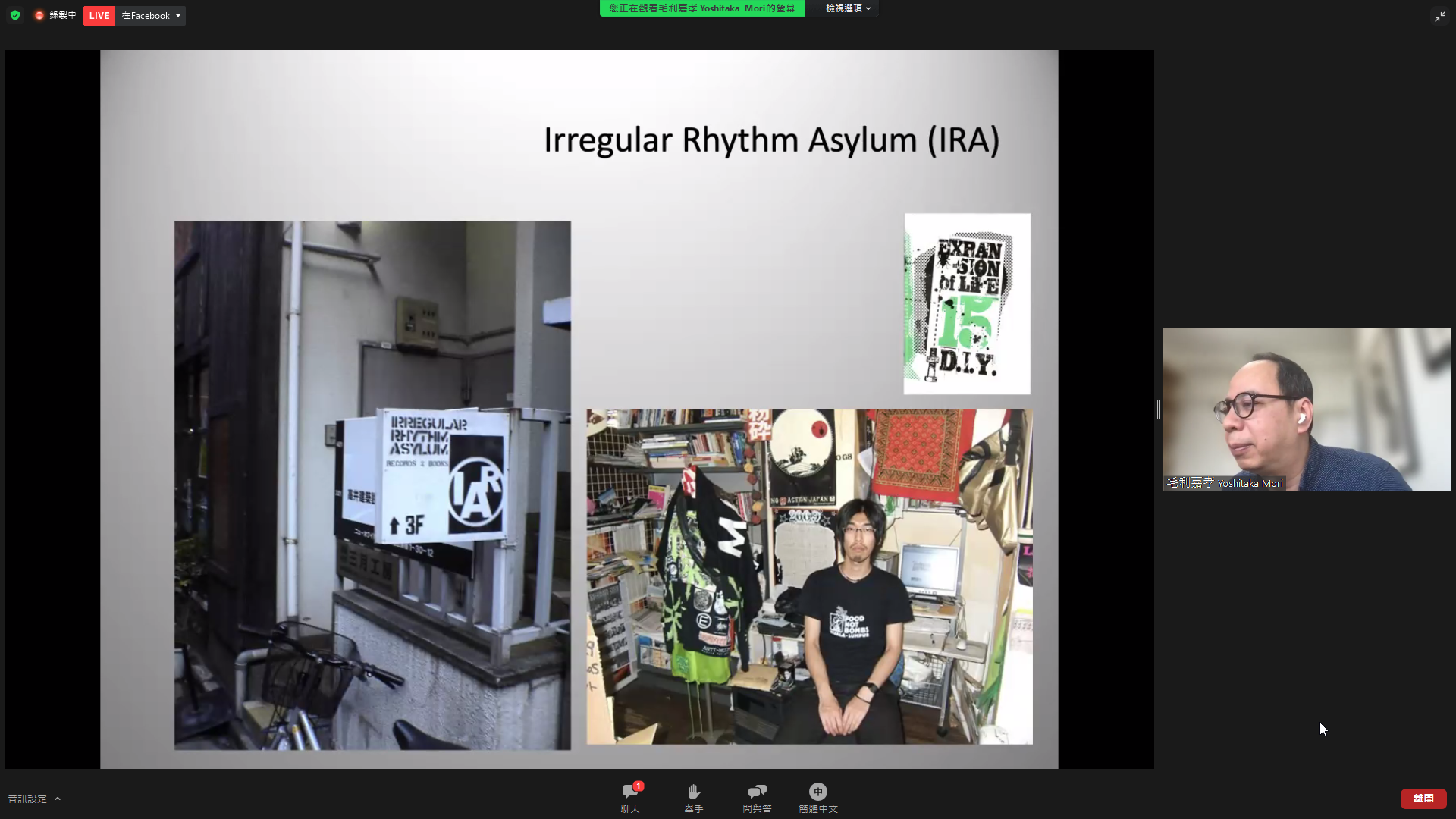
Task: Raise your hand
Action: click(693, 799)
